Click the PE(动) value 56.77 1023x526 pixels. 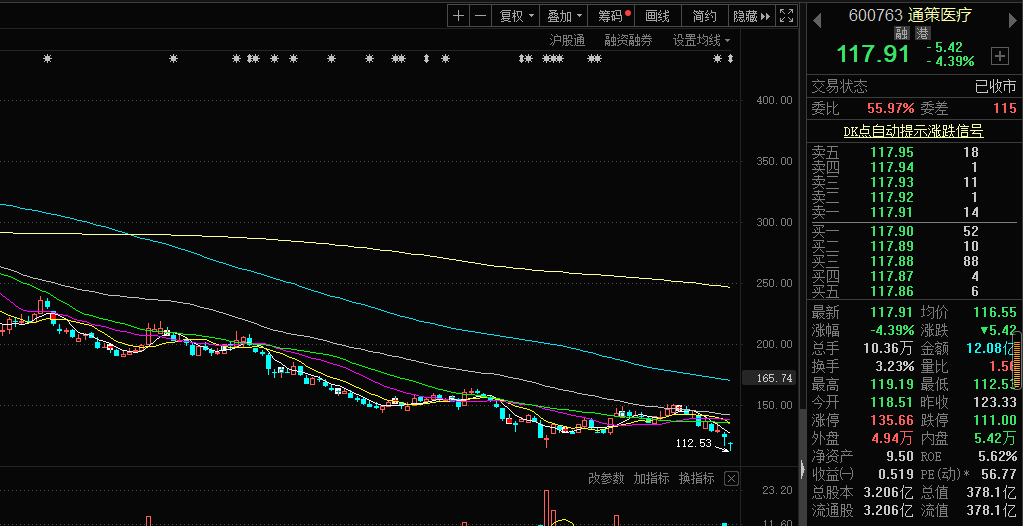point(1000,474)
